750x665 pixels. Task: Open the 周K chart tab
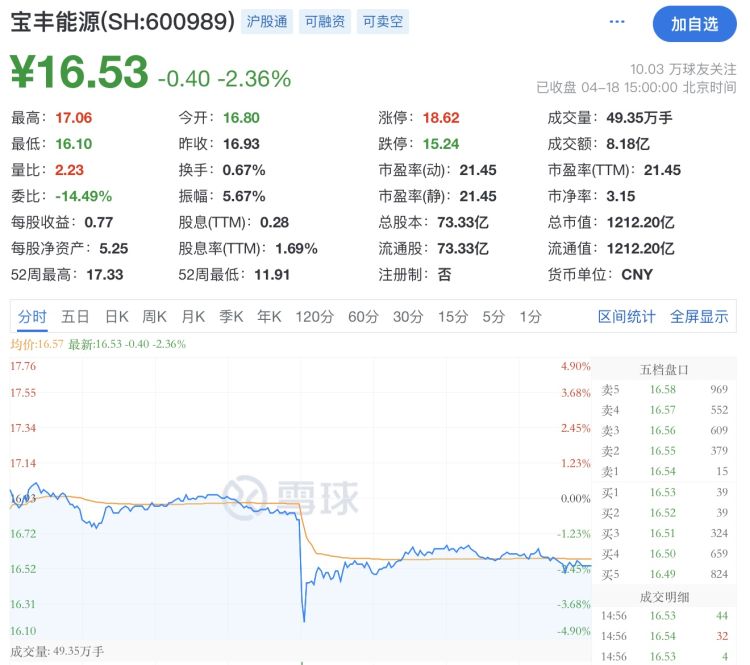(154, 317)
